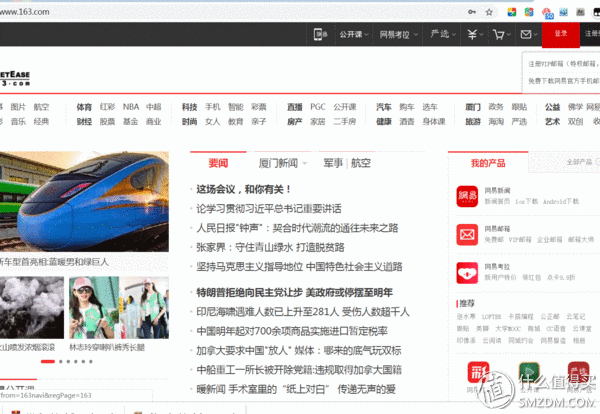Click the red 彩 lottery icon
This screenshot has width=600, height=414.
(478, 372)
